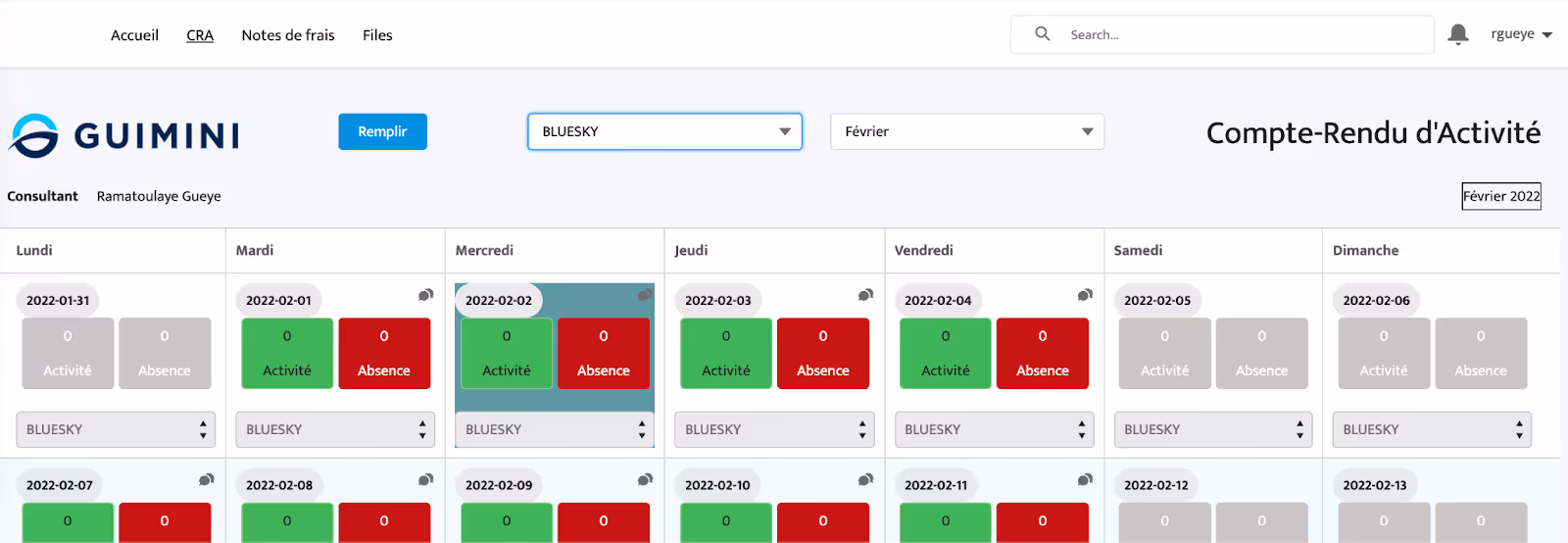Click the Février 2022 label box
Screen dimensions: 1568x543
click(x=1501, y=196)
